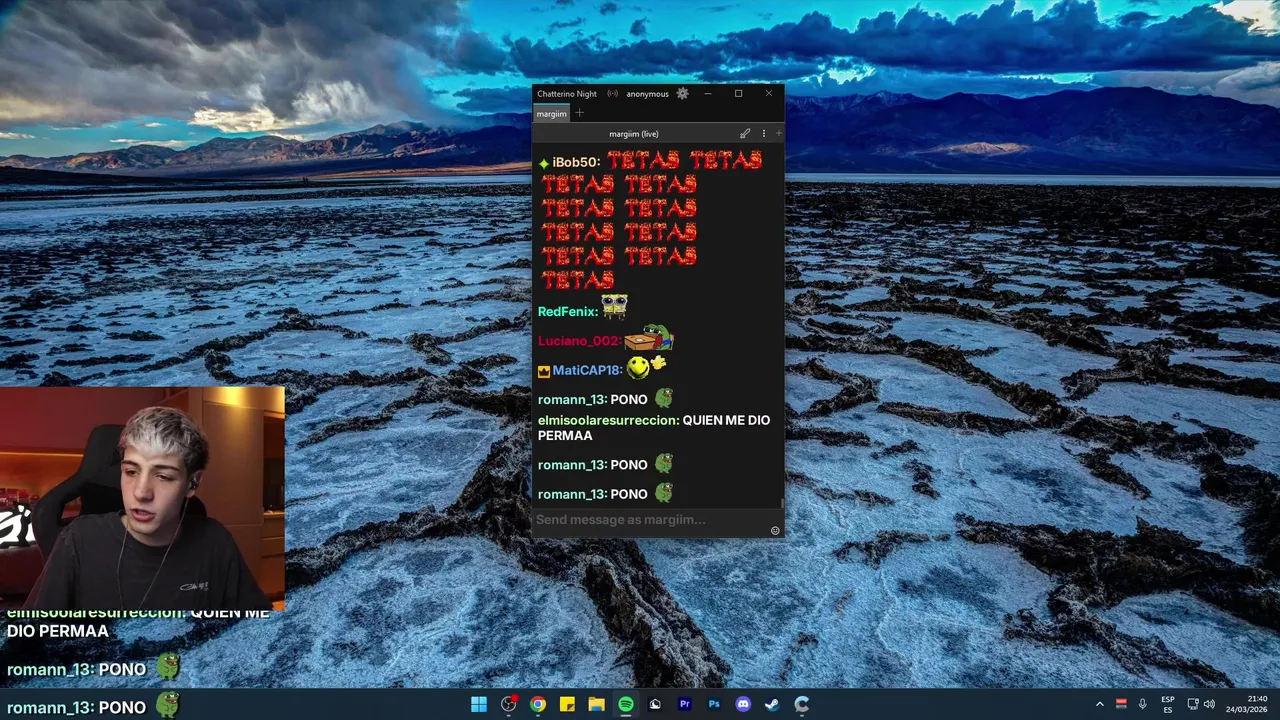Open the Windows Start menu

pos(479,704)
